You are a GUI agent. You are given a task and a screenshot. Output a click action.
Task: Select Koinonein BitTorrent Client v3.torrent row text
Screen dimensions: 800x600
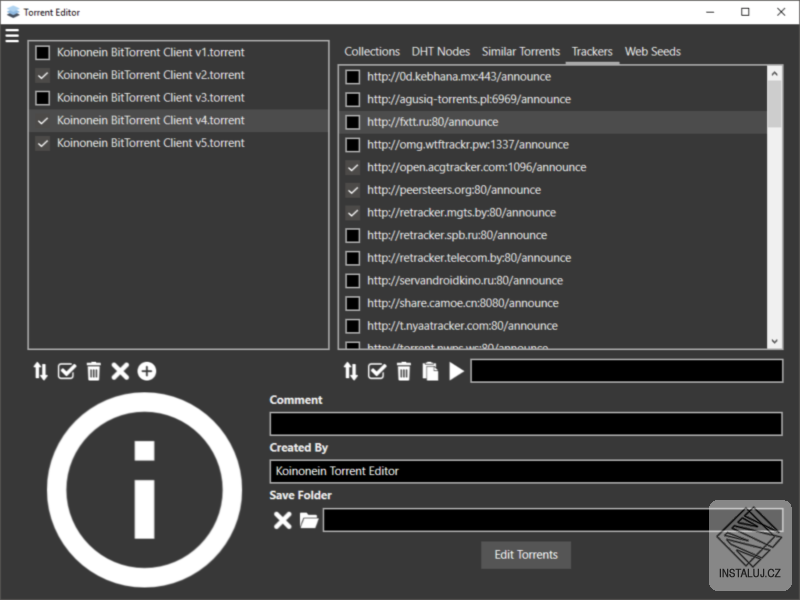151,97
